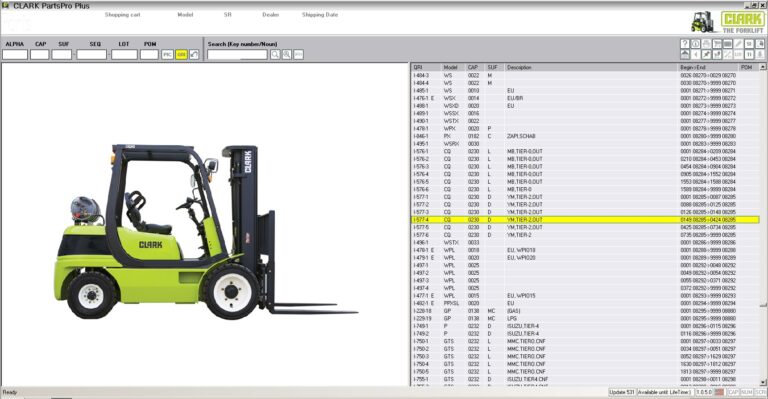Select row I-576-6 CQ MB,TIER-0
The image size is (768, 399).
[585, 189]
